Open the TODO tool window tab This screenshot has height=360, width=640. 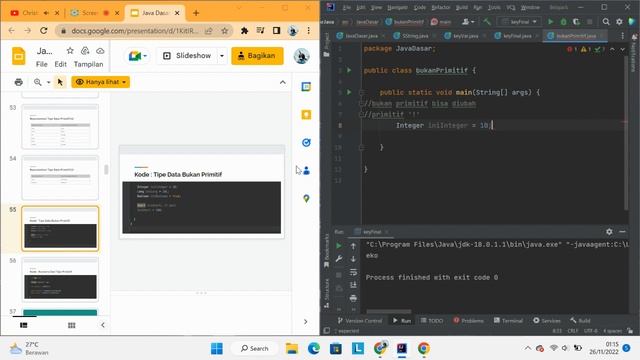432,321
